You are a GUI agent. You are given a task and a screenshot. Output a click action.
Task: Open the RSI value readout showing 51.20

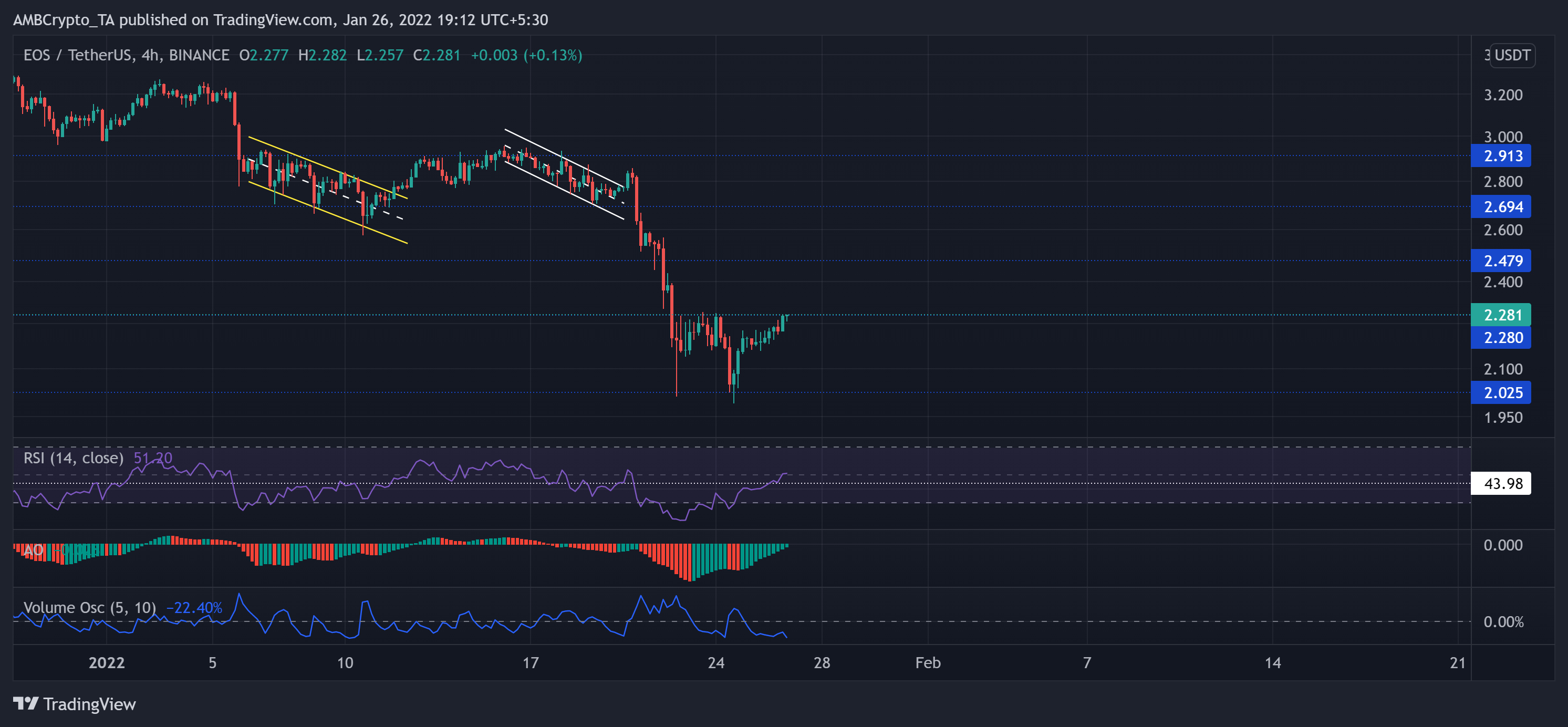click(152, 458)
